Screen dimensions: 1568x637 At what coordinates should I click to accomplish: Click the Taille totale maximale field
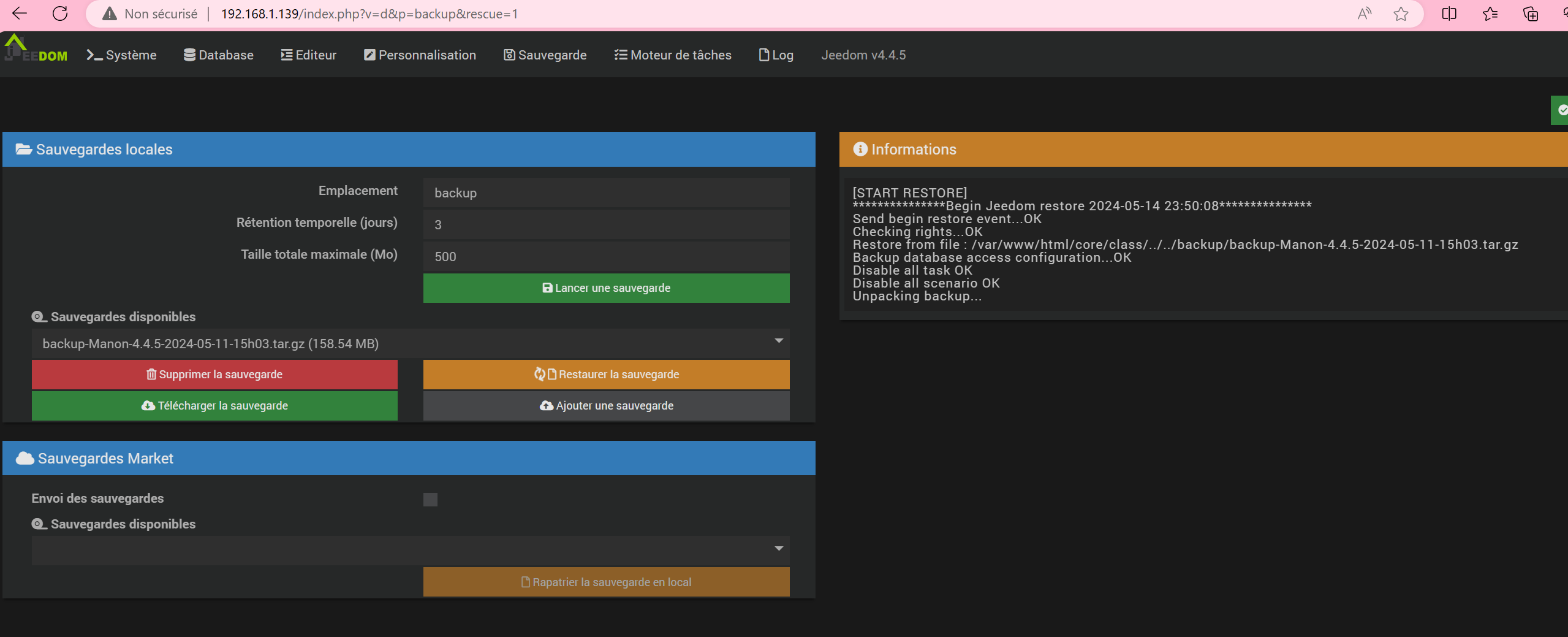click(x=606, y=256)
